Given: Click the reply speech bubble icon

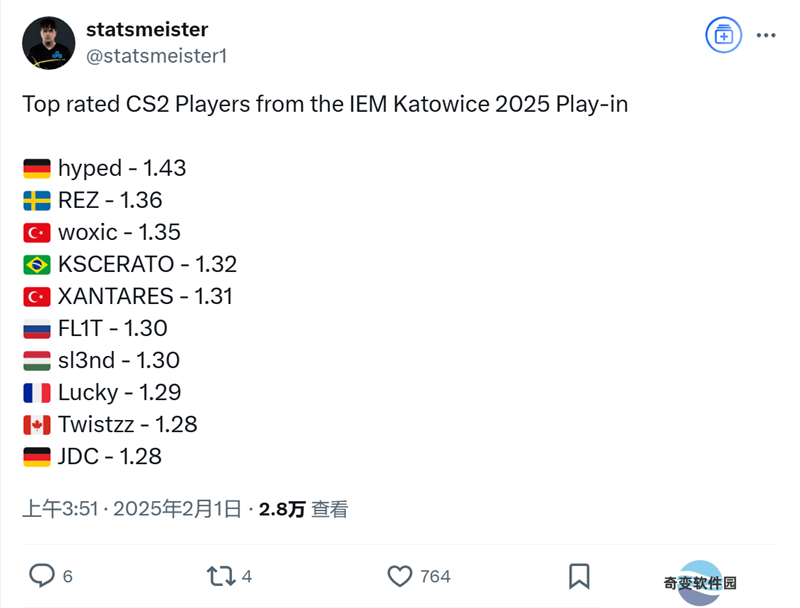Looking at the screenshot, I should pyautogui.click(x=42, y=576).
